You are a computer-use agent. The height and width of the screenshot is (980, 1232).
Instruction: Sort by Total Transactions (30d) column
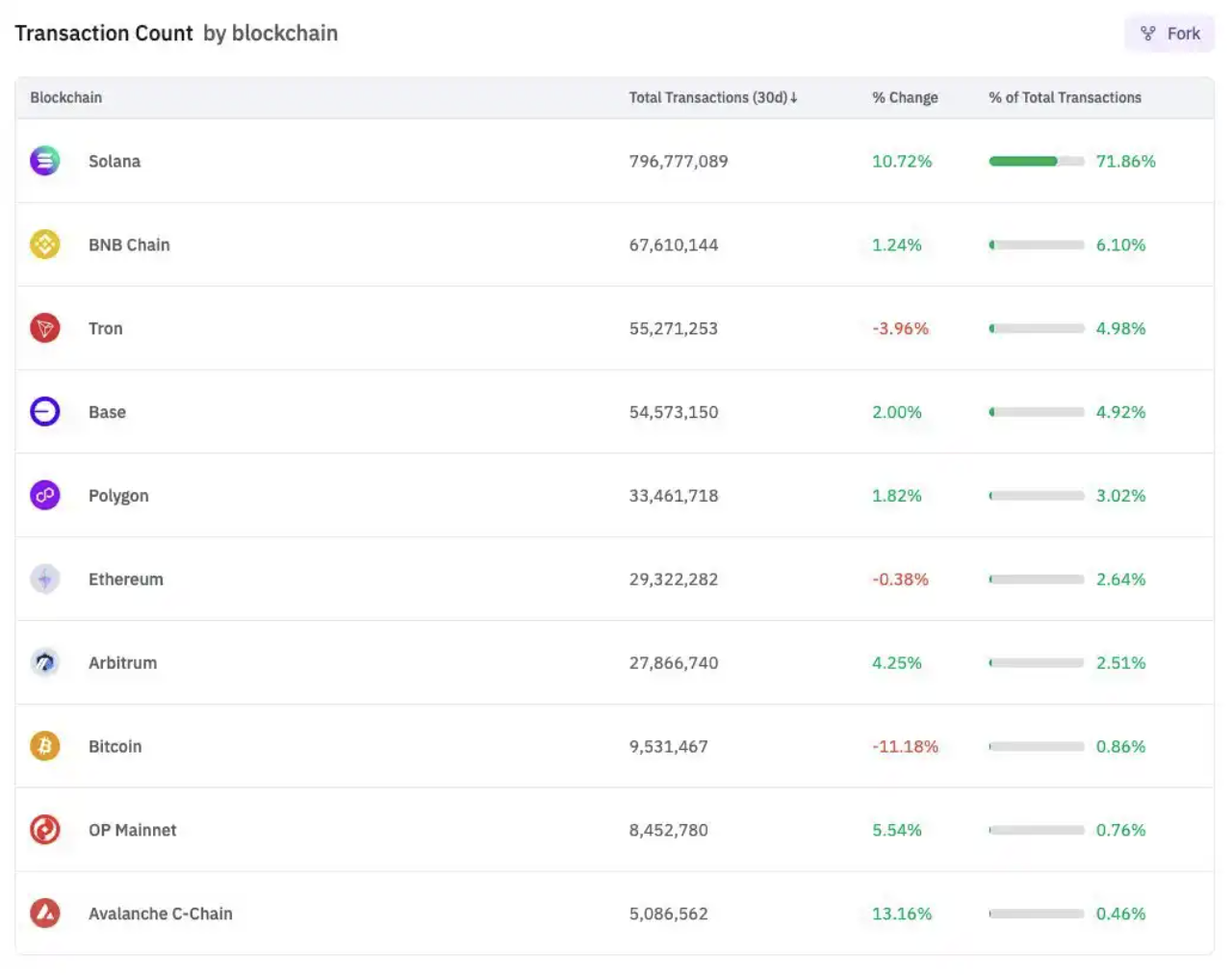(713, 97)
